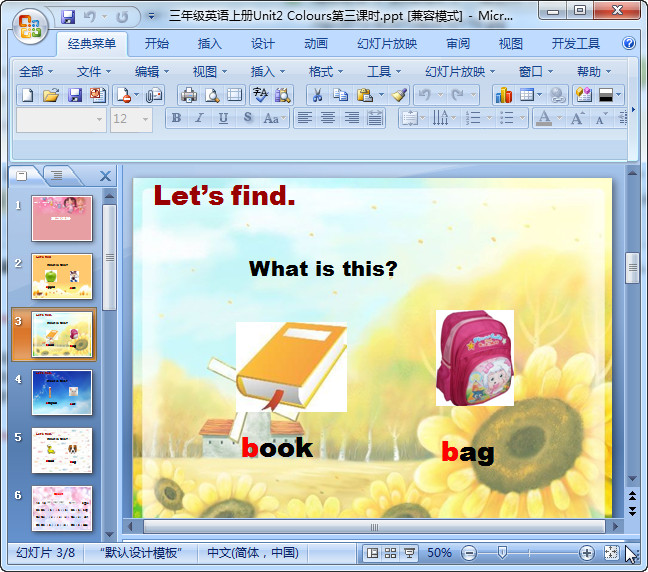This screenshot has width=648, height=572.
Task: Switch to the Outline pane tab
Action: tap(57, 175)
